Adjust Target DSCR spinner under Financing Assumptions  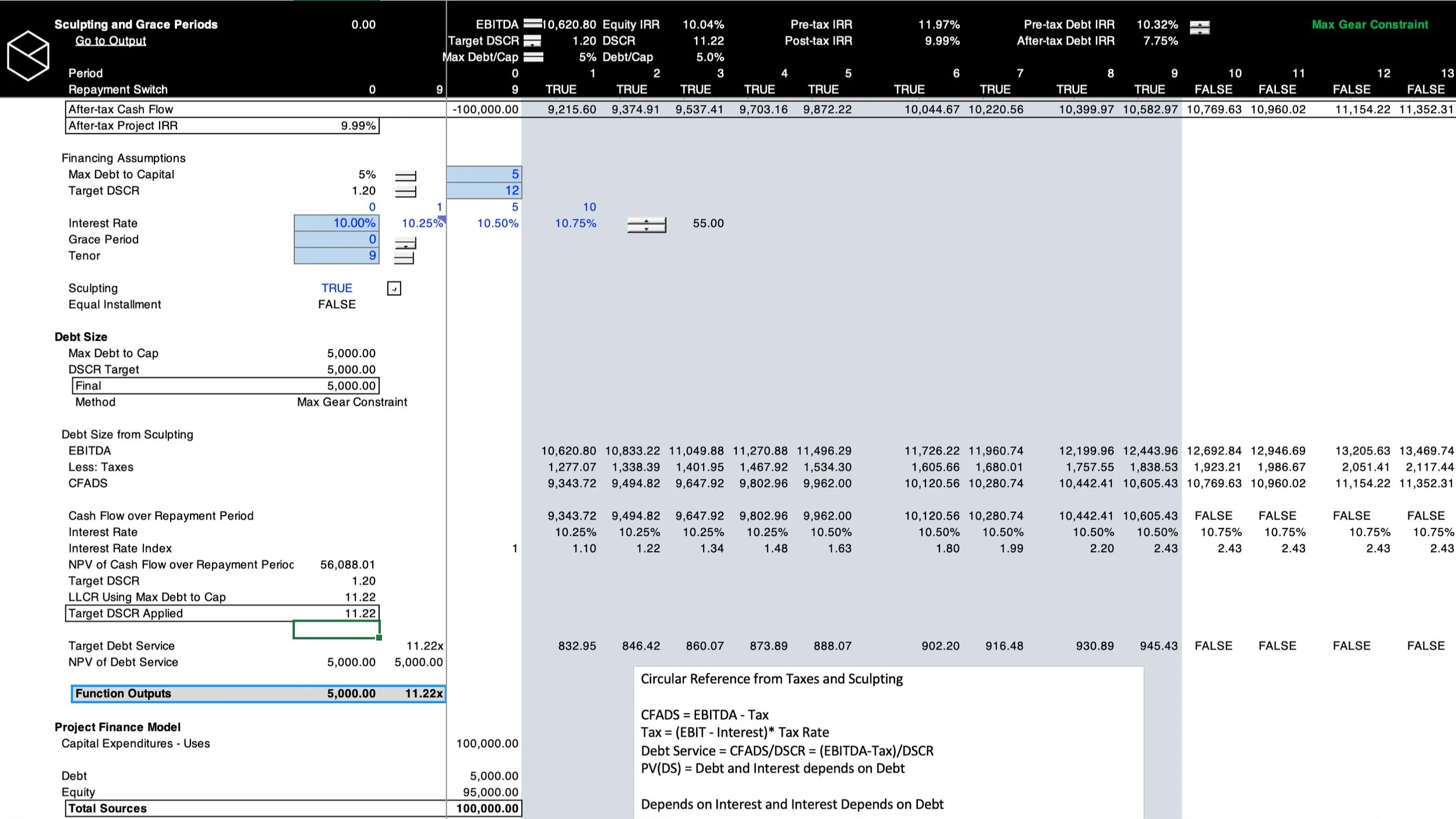pos(405,192)
